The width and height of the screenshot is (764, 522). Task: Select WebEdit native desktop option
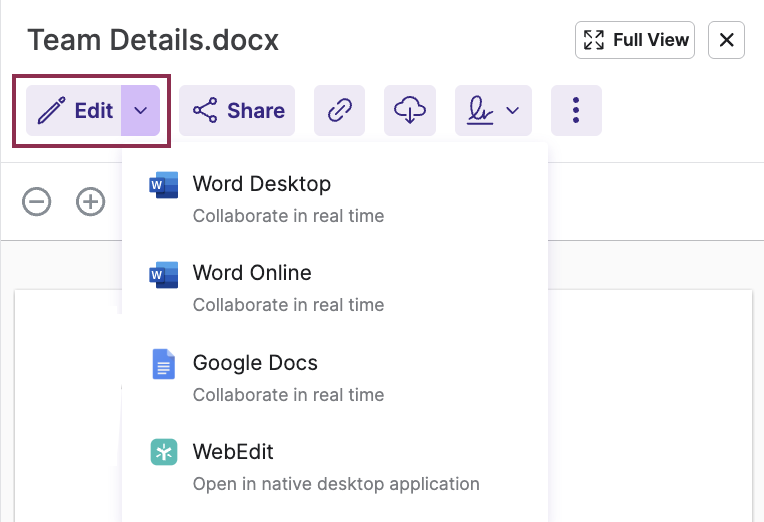tap(335, 467)
